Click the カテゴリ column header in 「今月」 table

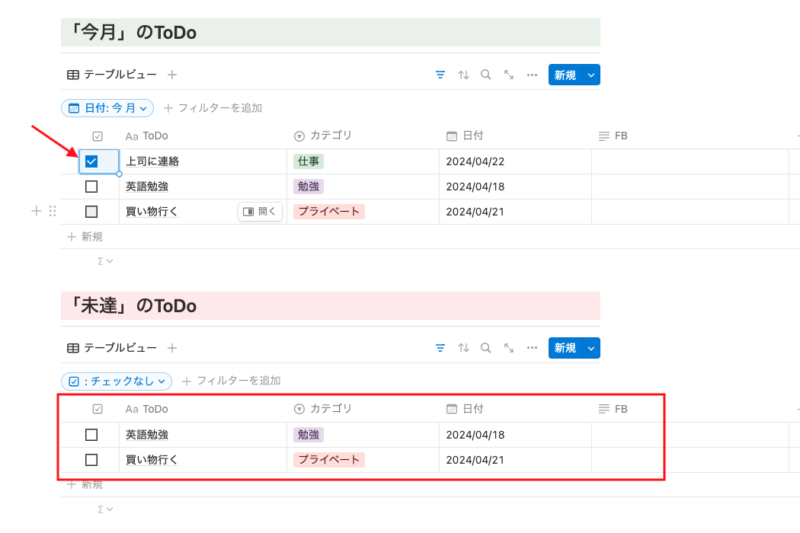point(323,136)
